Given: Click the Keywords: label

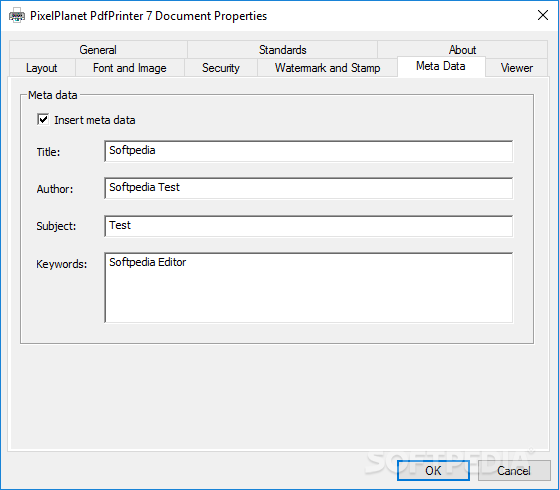Looking at the screenshot, I should 62,264.
